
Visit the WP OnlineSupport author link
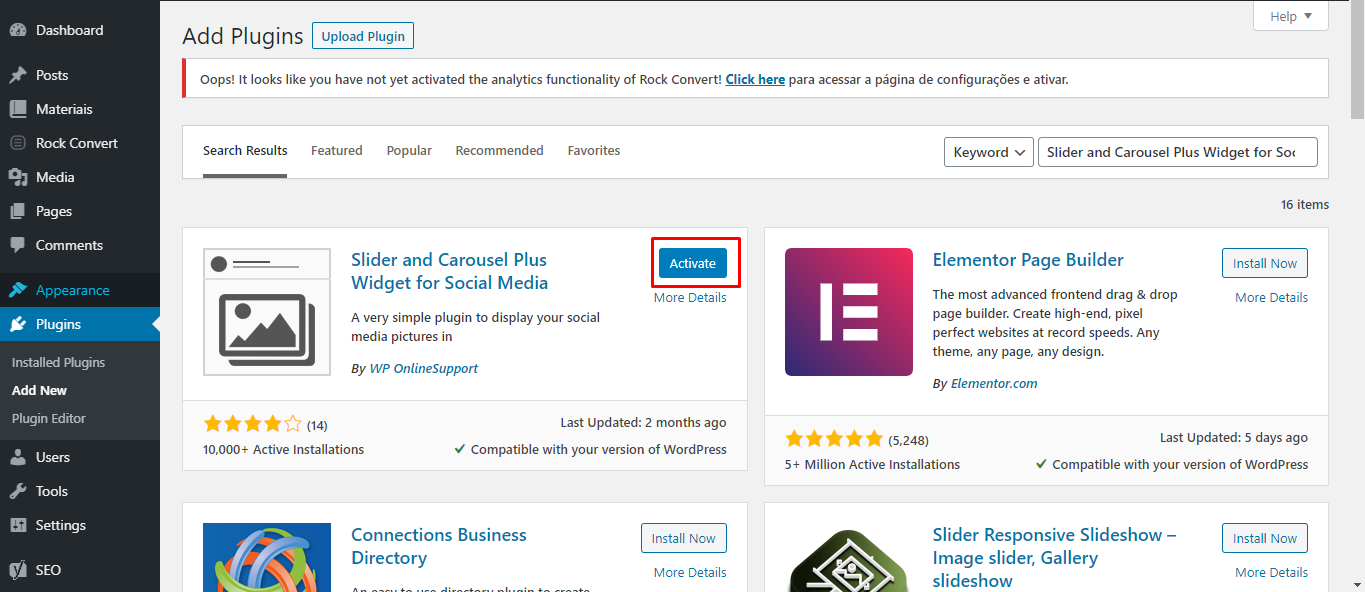(424, 368)
